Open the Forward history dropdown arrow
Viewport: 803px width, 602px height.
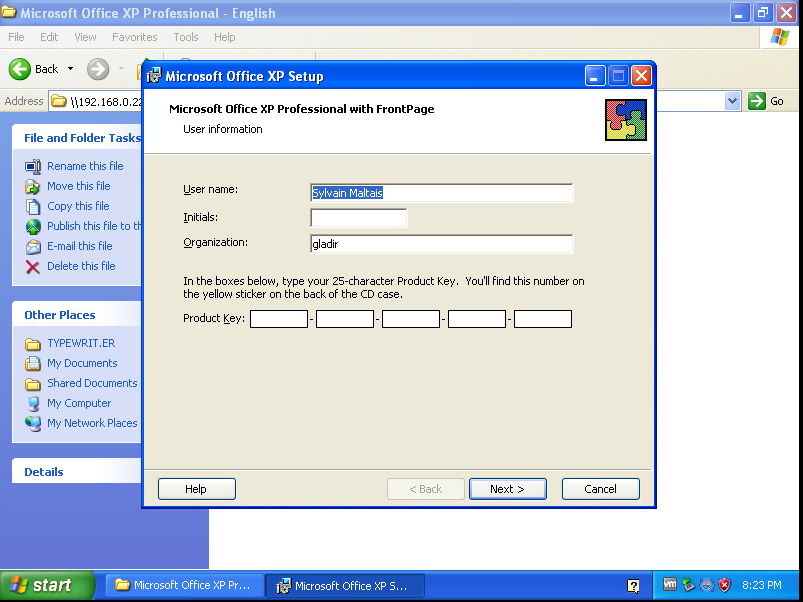pos(121,69)
